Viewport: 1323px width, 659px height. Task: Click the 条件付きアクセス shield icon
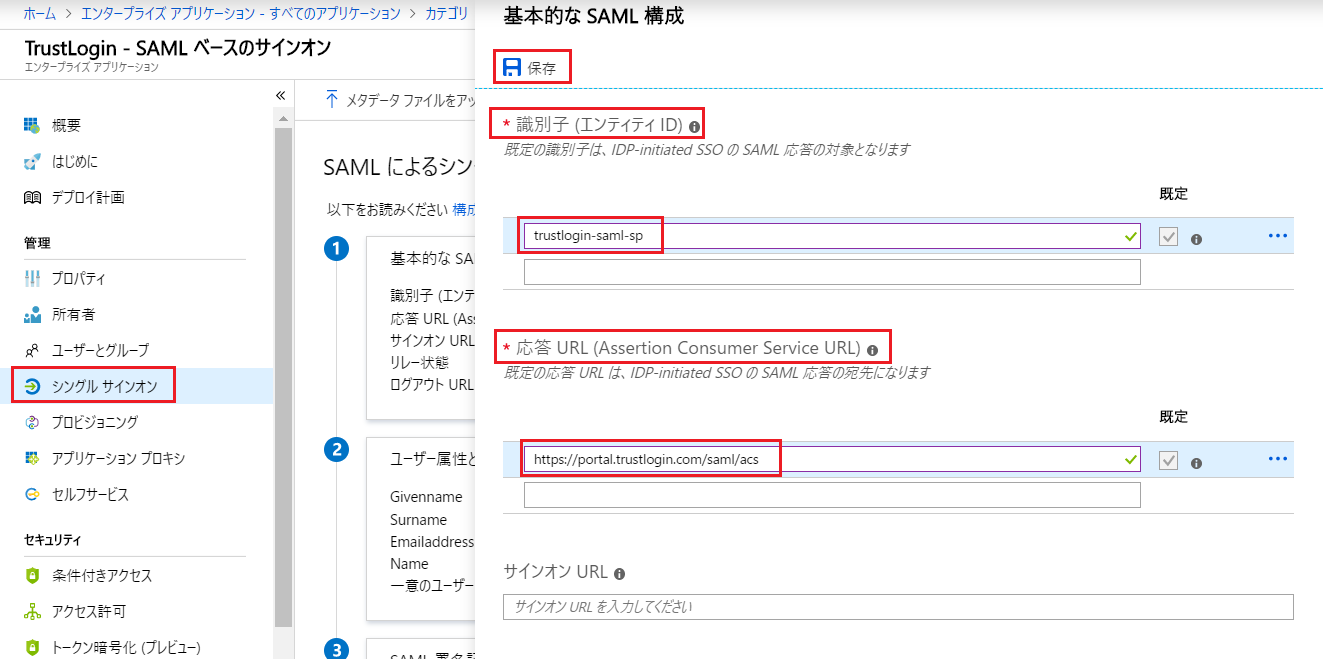[x=32, y=575]
